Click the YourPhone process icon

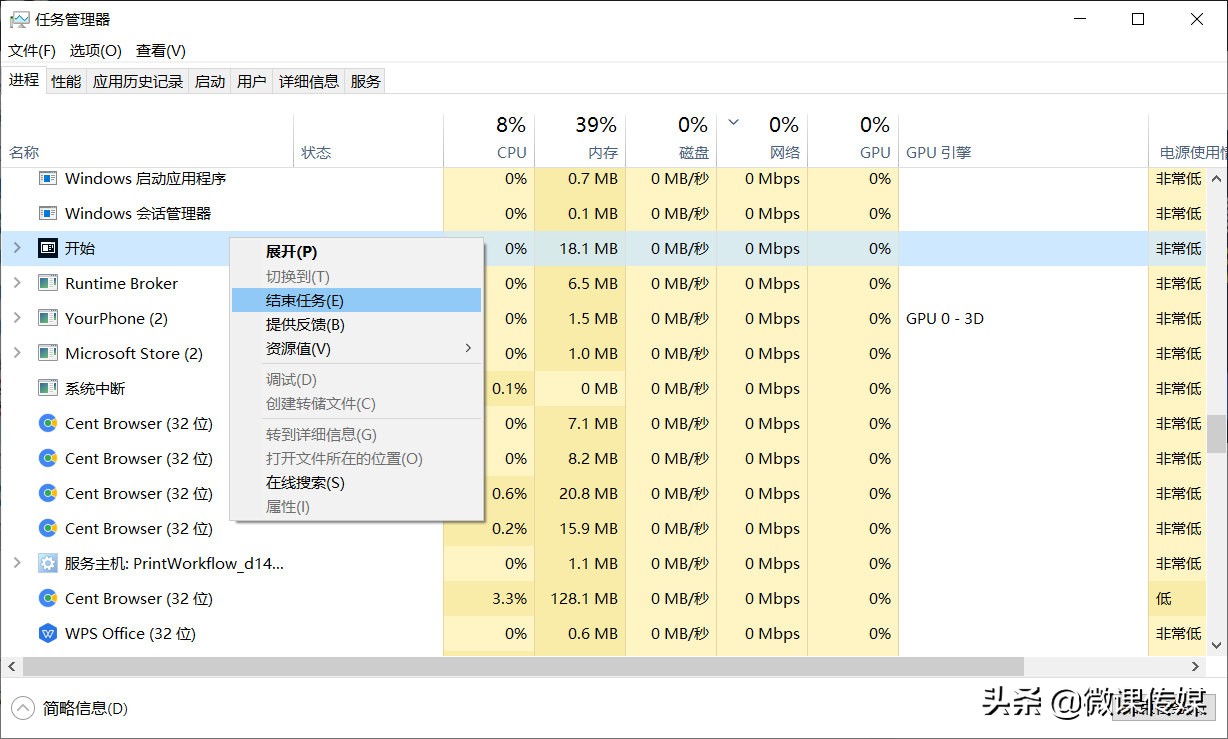47,319
